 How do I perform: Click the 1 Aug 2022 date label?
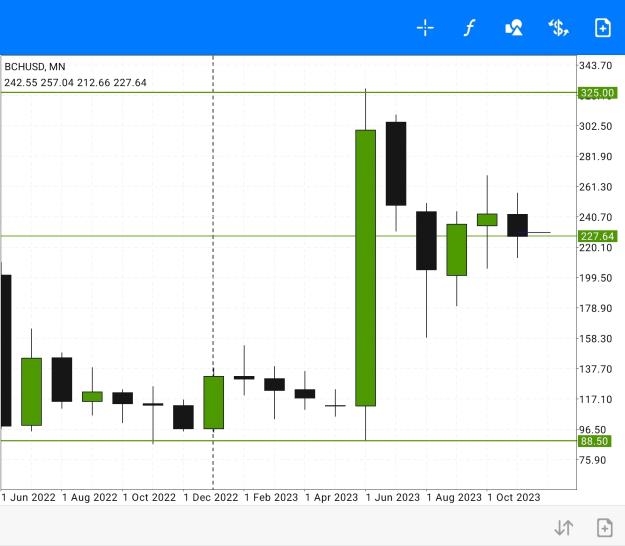click(90, 497)
